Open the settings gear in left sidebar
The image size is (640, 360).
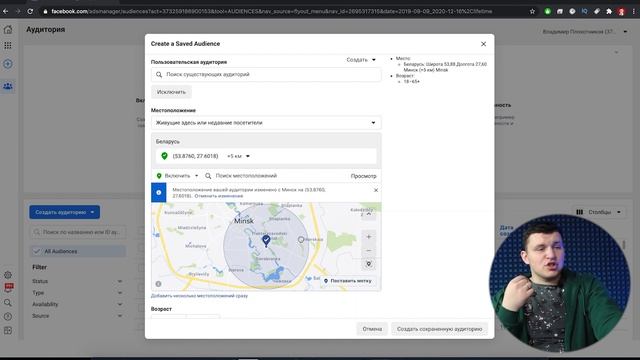pos(8,275)
